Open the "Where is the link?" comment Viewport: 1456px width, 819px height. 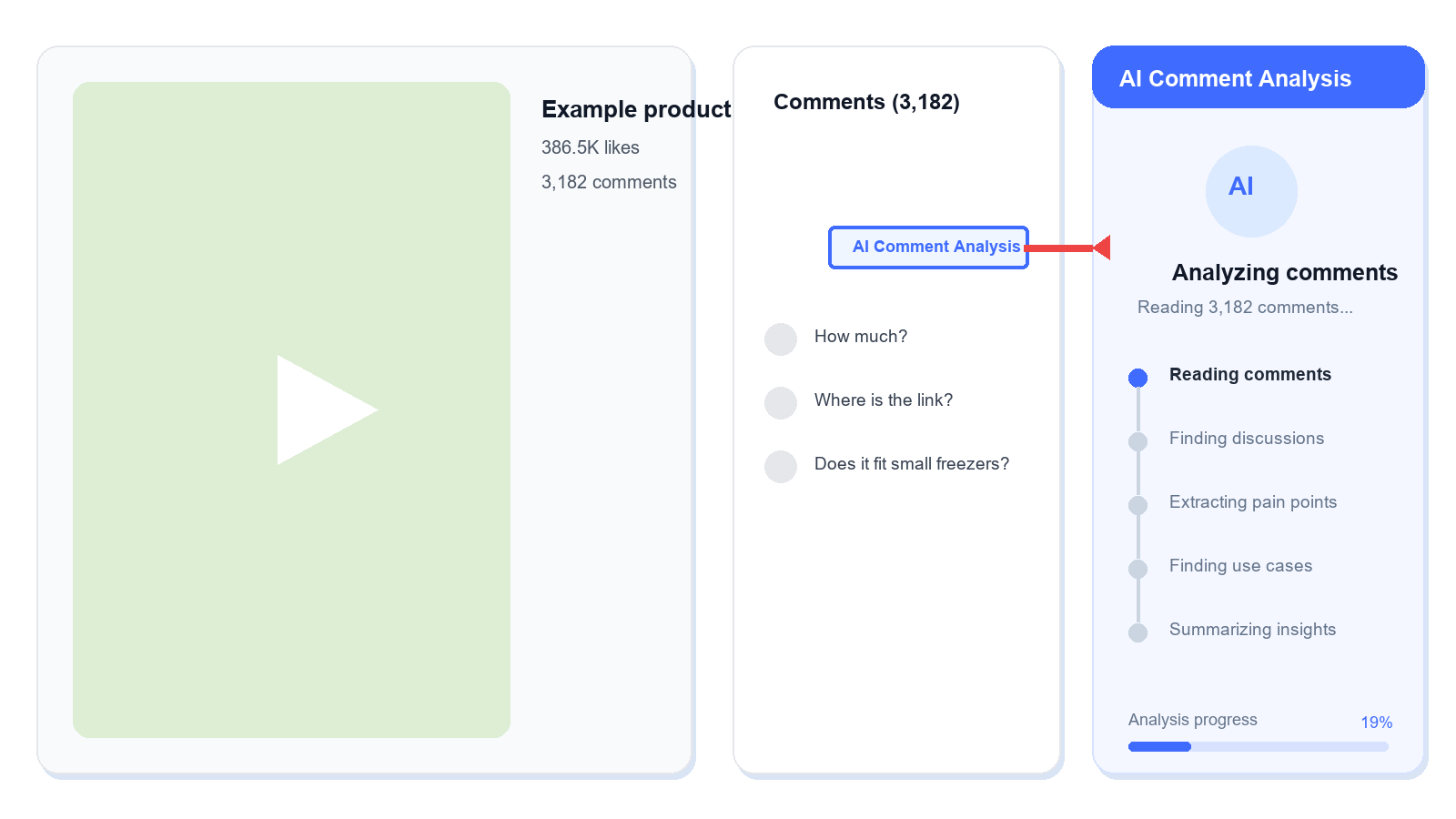coord(884,400)
